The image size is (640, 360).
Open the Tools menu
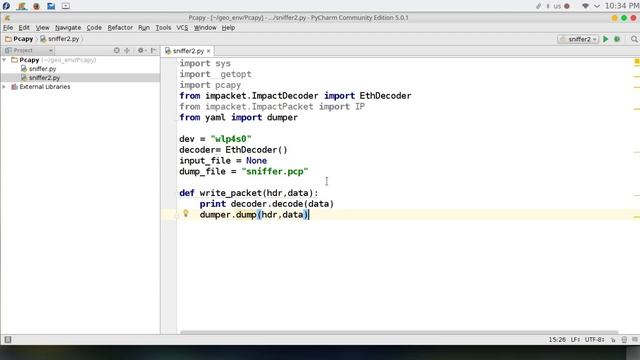163,28
